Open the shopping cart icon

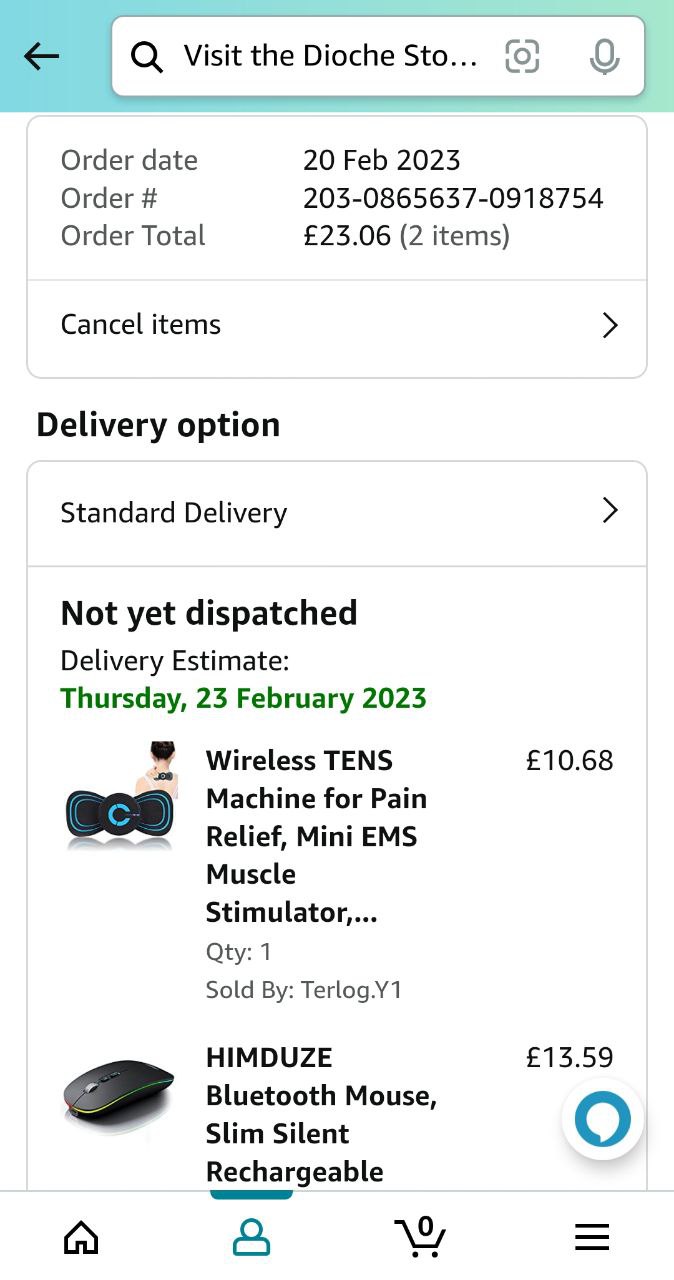(421, 1237)
